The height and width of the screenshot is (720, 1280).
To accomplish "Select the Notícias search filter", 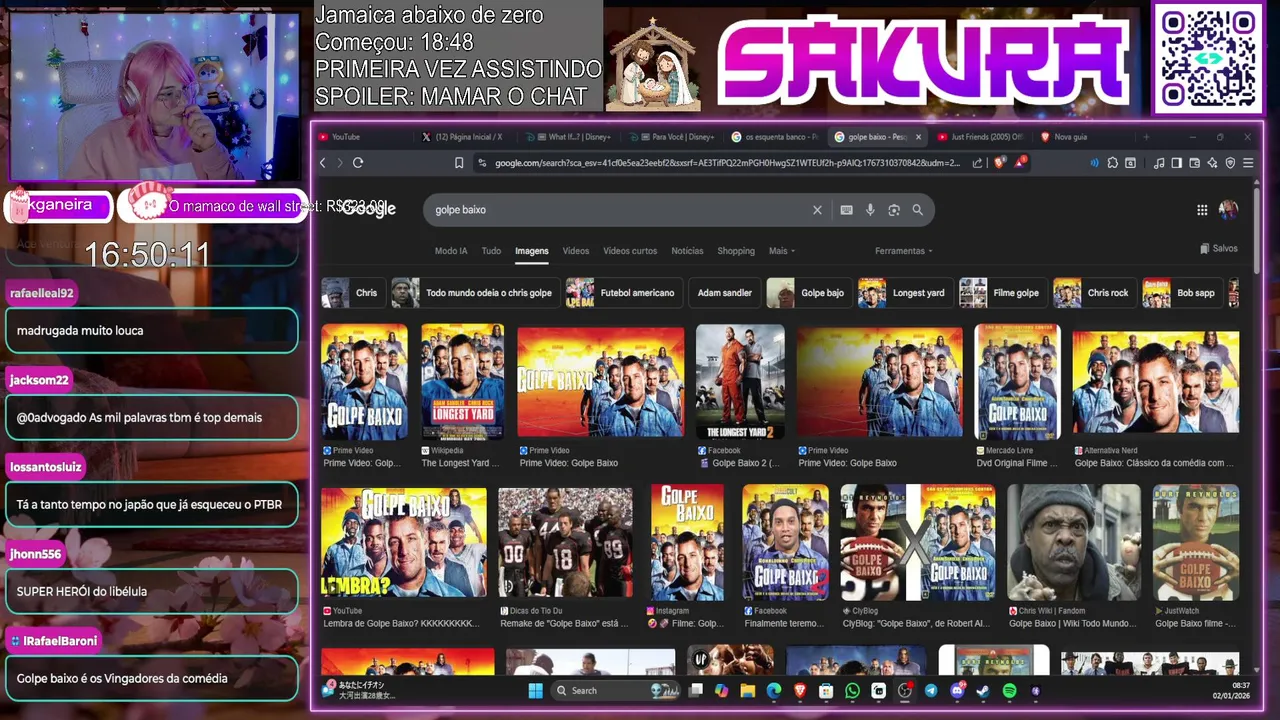I will coord(687,251).
